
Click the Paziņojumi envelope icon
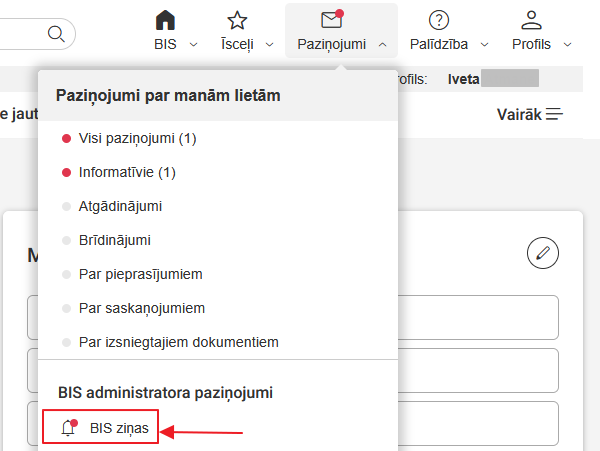(x=332, y=19)
